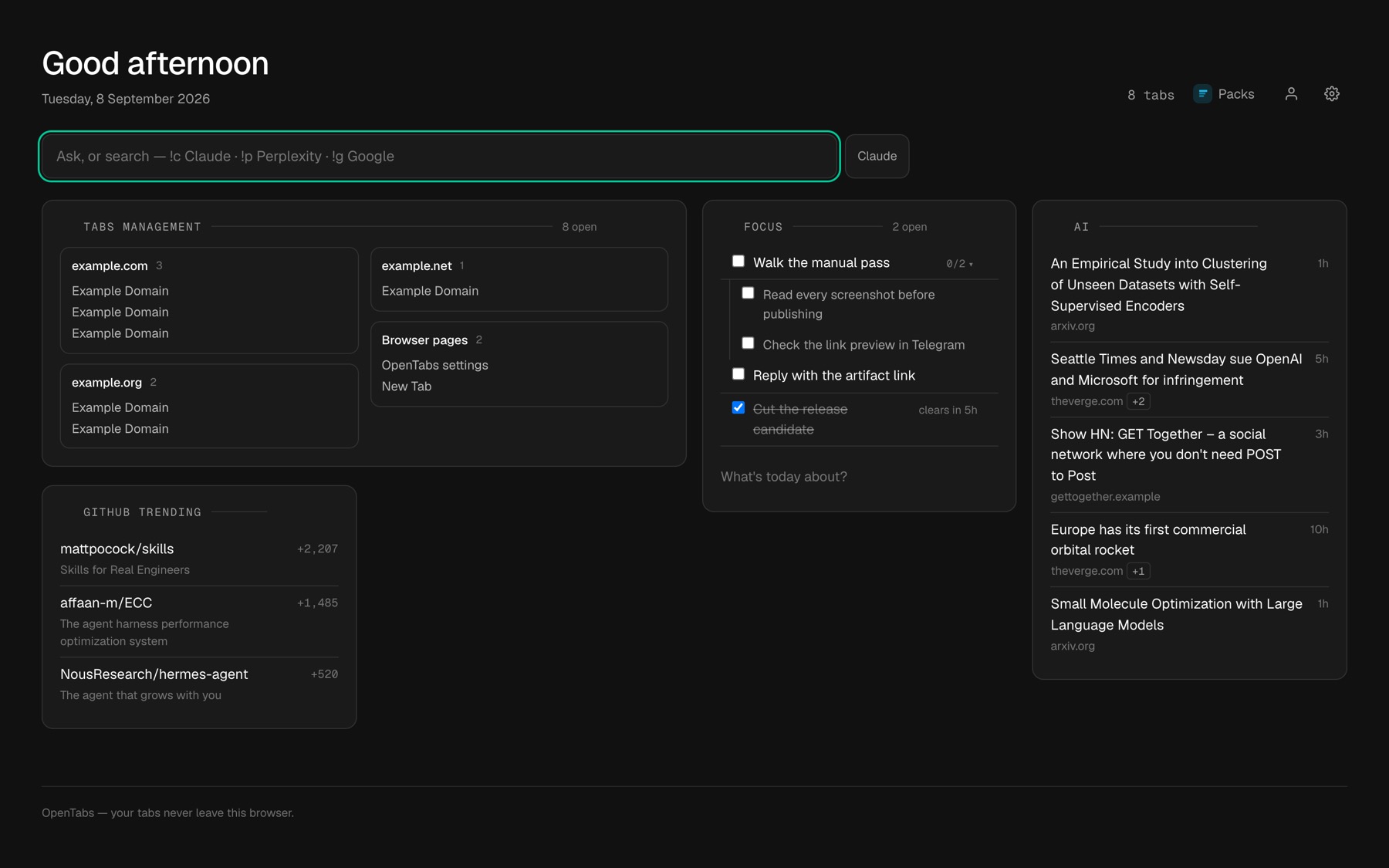Viewport: 1389px width, 868px height.
Task: Open the NousResearch/hermes-agent repository
Action: 154,674
